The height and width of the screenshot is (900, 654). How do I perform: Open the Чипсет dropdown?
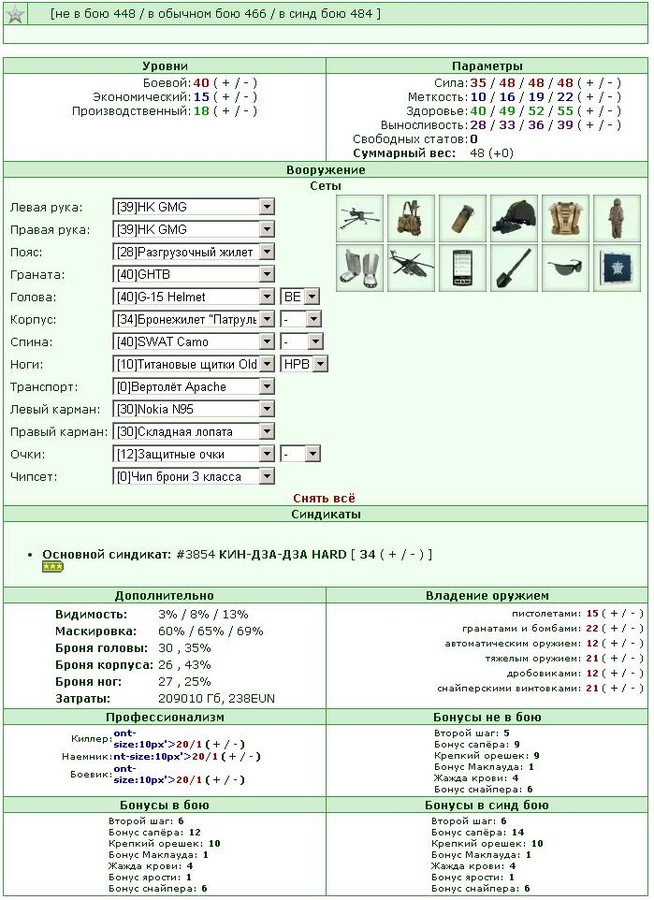point(194,476)
